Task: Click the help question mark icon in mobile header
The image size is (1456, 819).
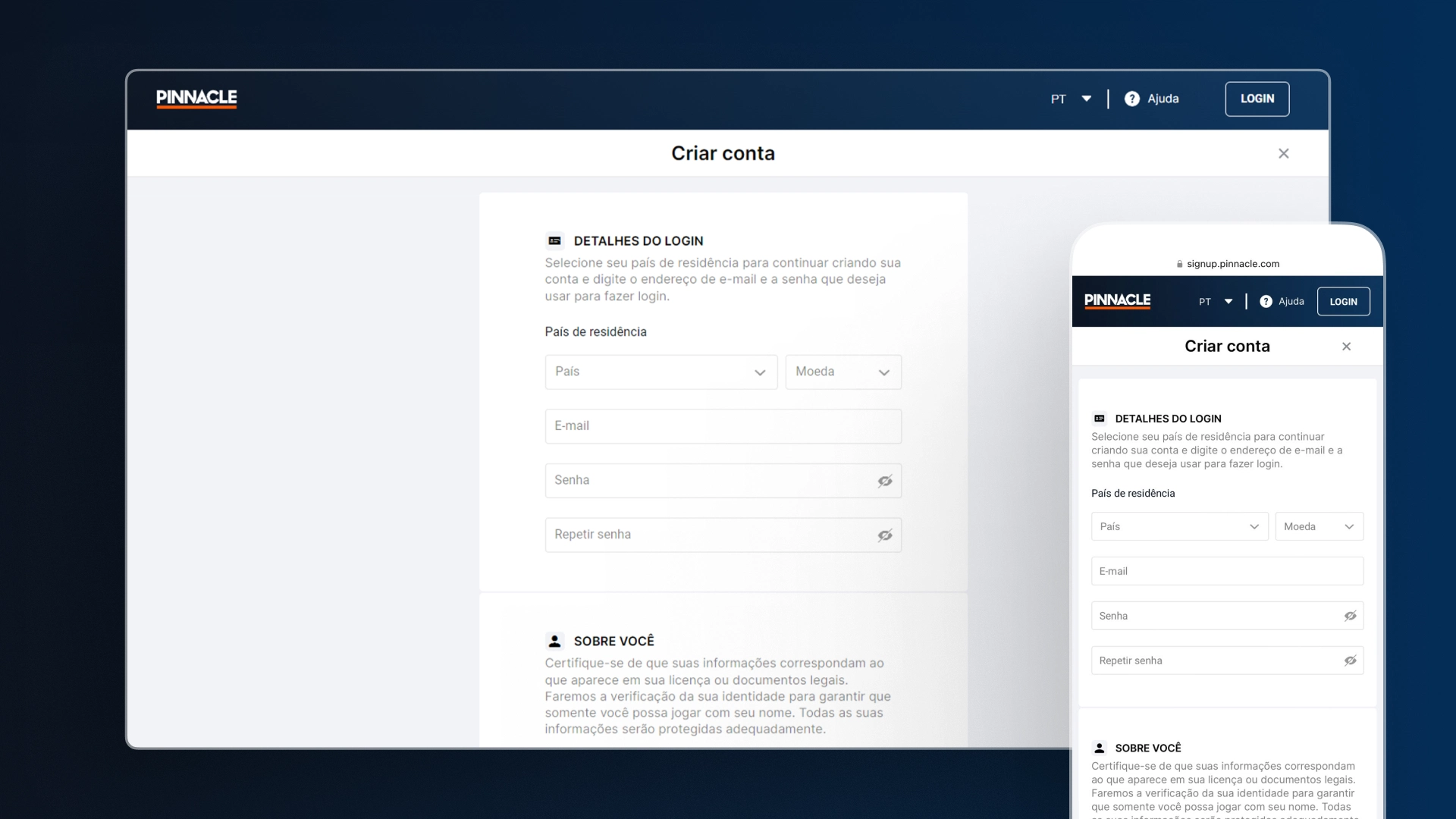Action: [x=1266, y=301]
